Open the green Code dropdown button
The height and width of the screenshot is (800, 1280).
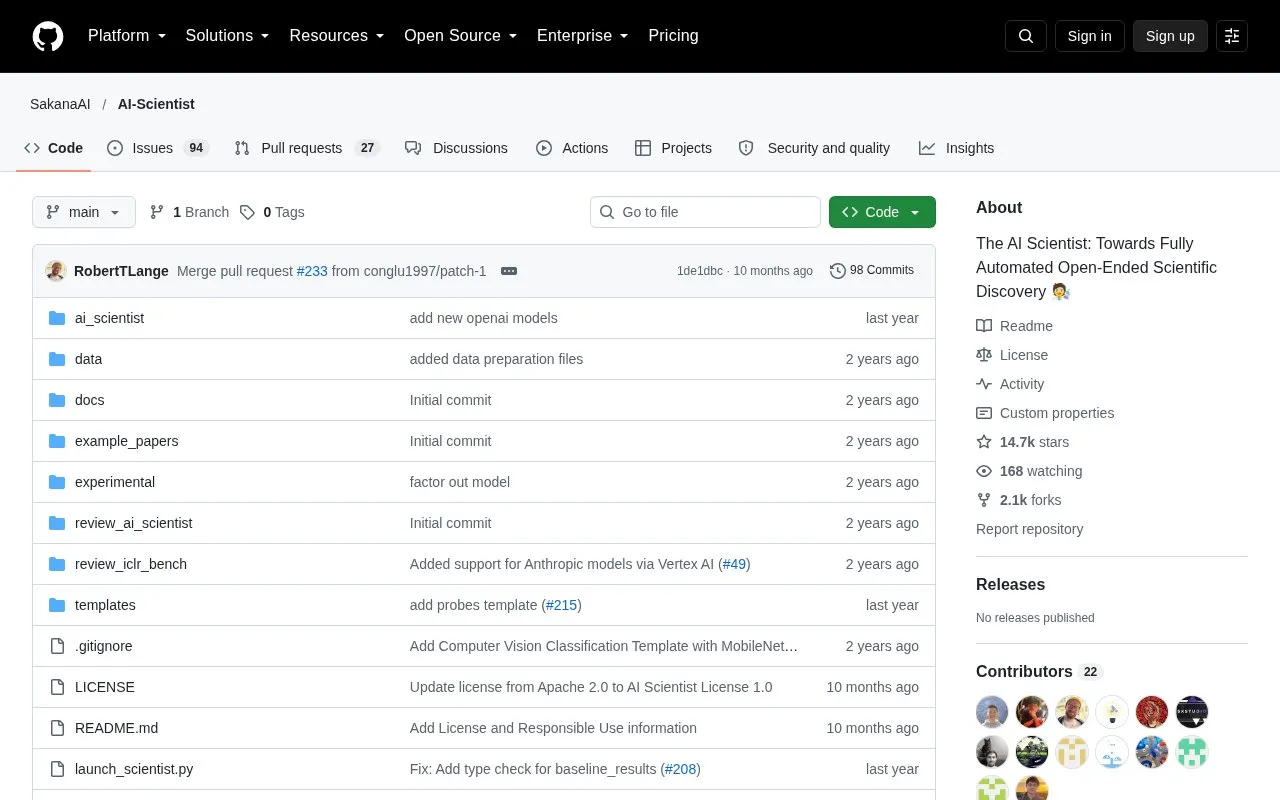882,212
